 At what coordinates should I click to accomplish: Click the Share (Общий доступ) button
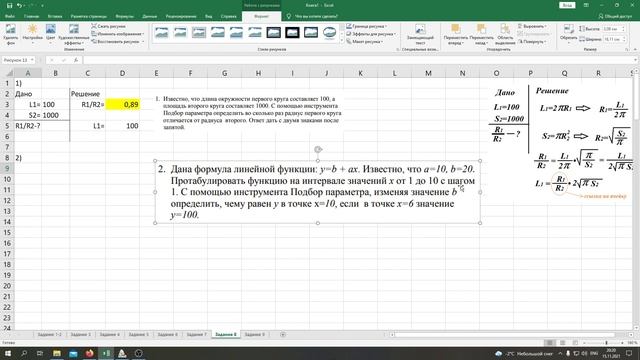coord(615,16)
